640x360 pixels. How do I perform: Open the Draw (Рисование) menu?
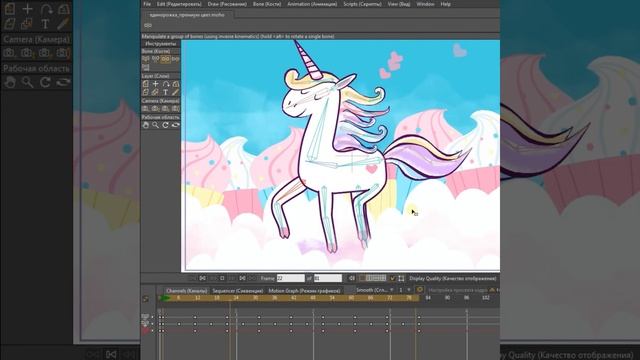[x=227, y=4]
